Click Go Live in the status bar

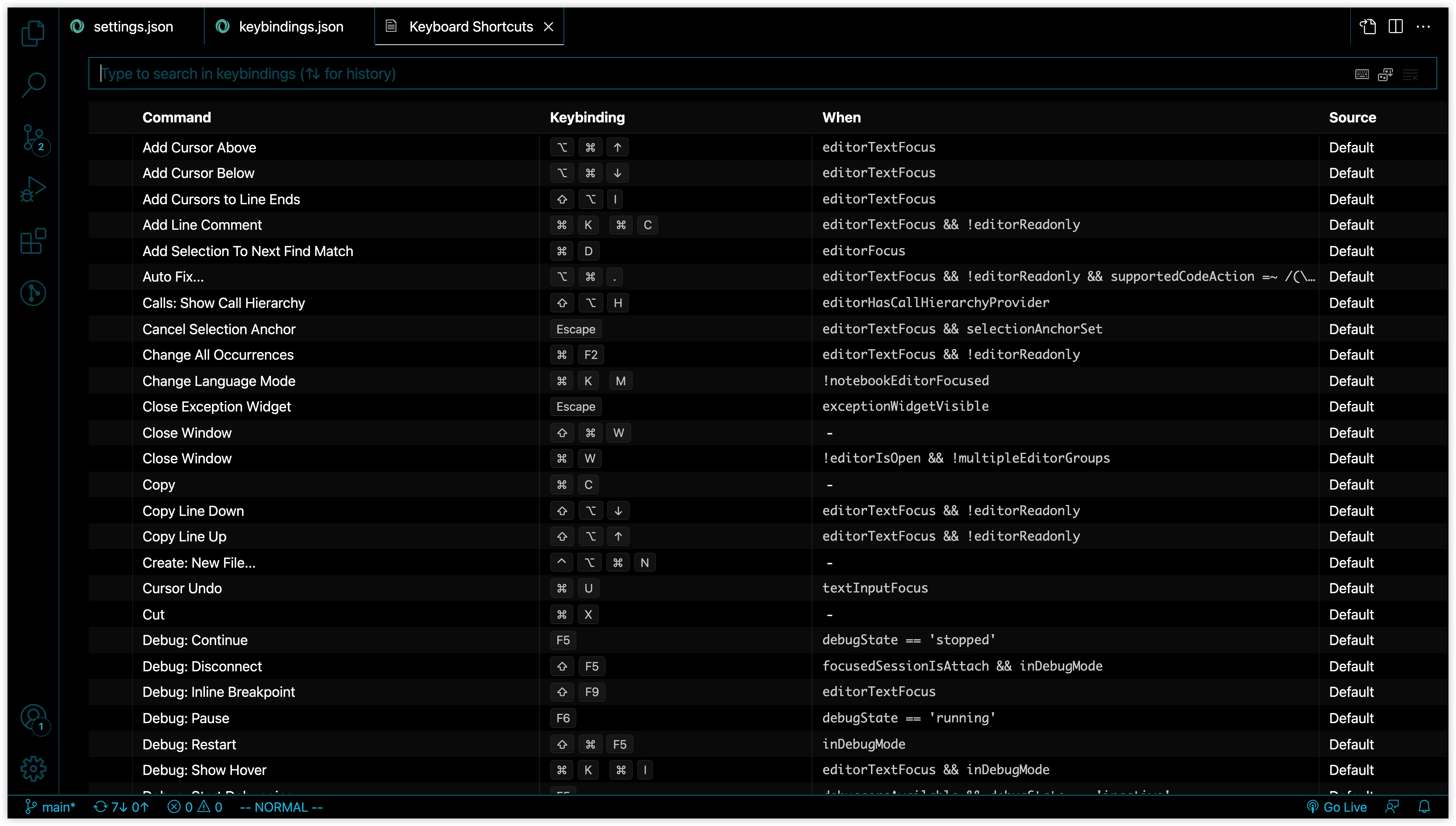[x=1337, y=807]
